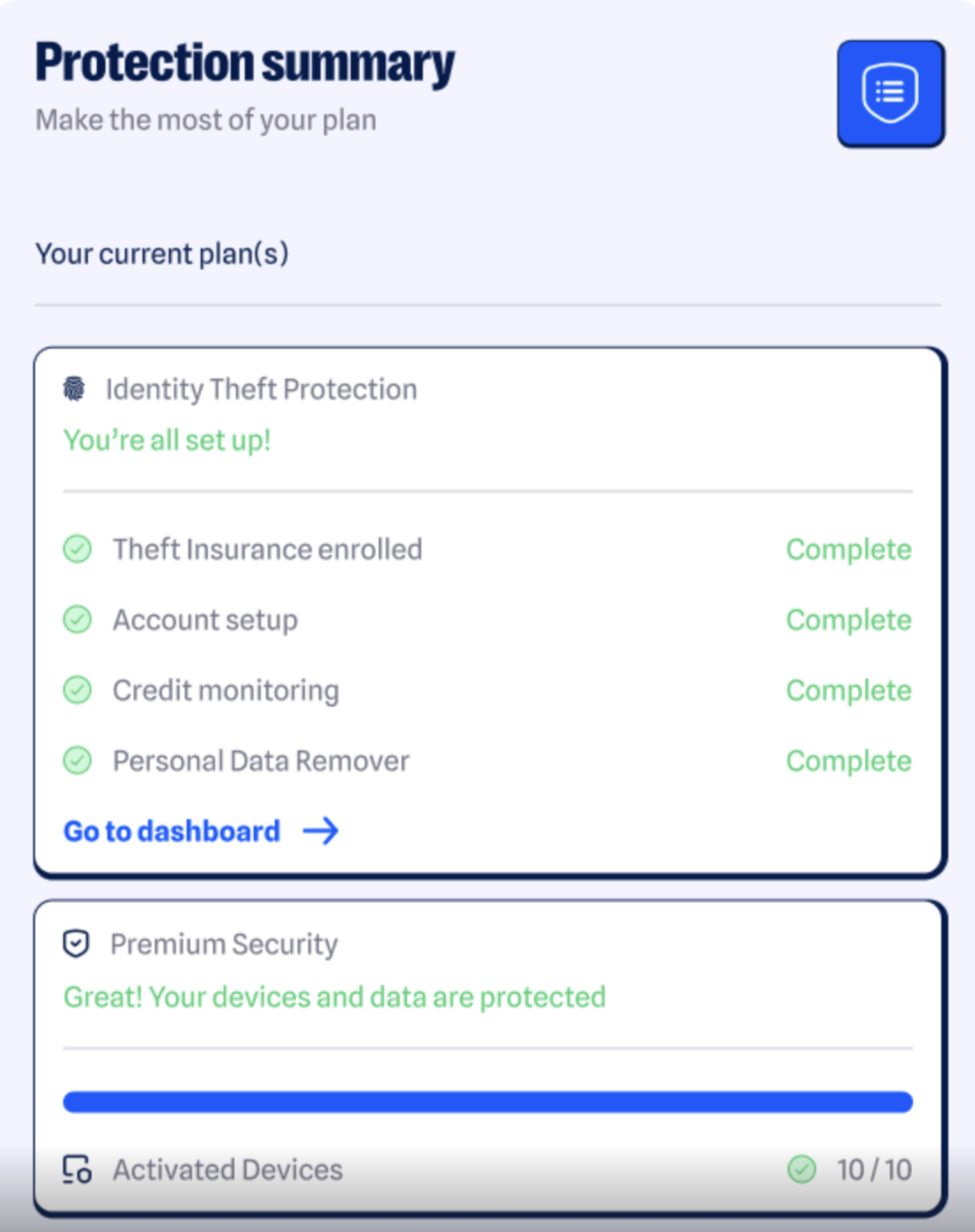The height and width of the screenshot is (1232, 975).
Task: Click the Personal Data Remover Complete status
Action: pos(848,761)
